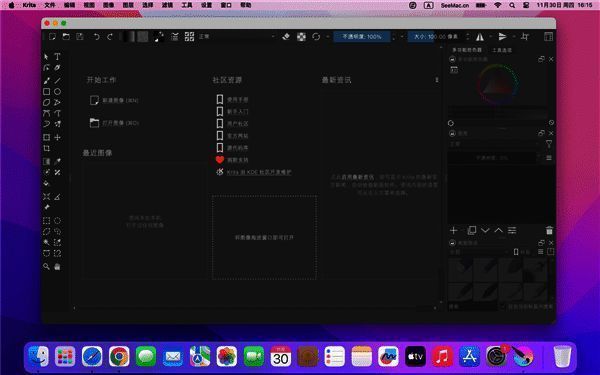Screen dimensions: 600x375
Task: Select the Gradient tool
Action: coord(46,161)
